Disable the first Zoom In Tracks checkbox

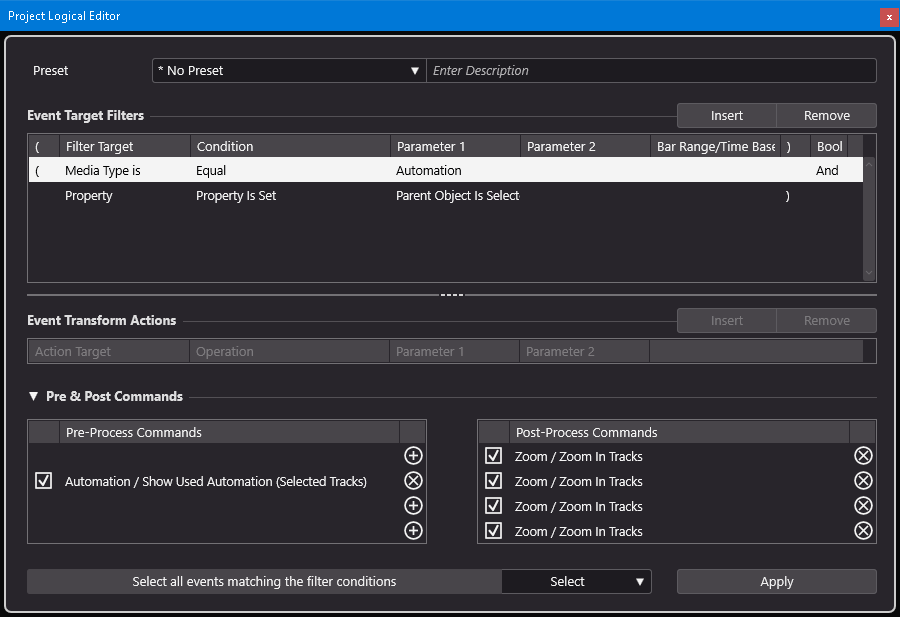[x=493, y=456]
